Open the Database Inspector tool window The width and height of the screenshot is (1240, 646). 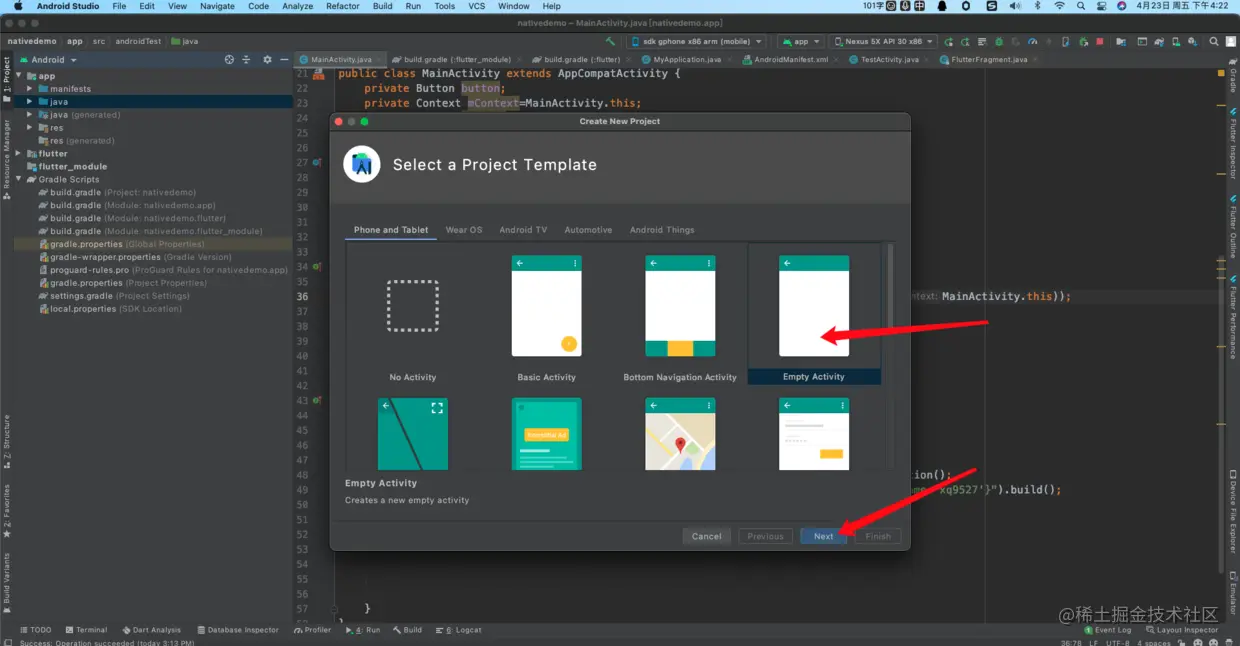pos(238,630)
